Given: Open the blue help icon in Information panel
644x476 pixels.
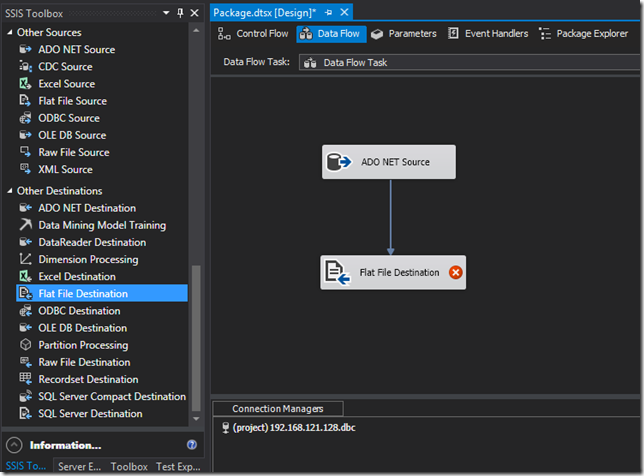Looking at the screenshot, I should click(191, 445).
